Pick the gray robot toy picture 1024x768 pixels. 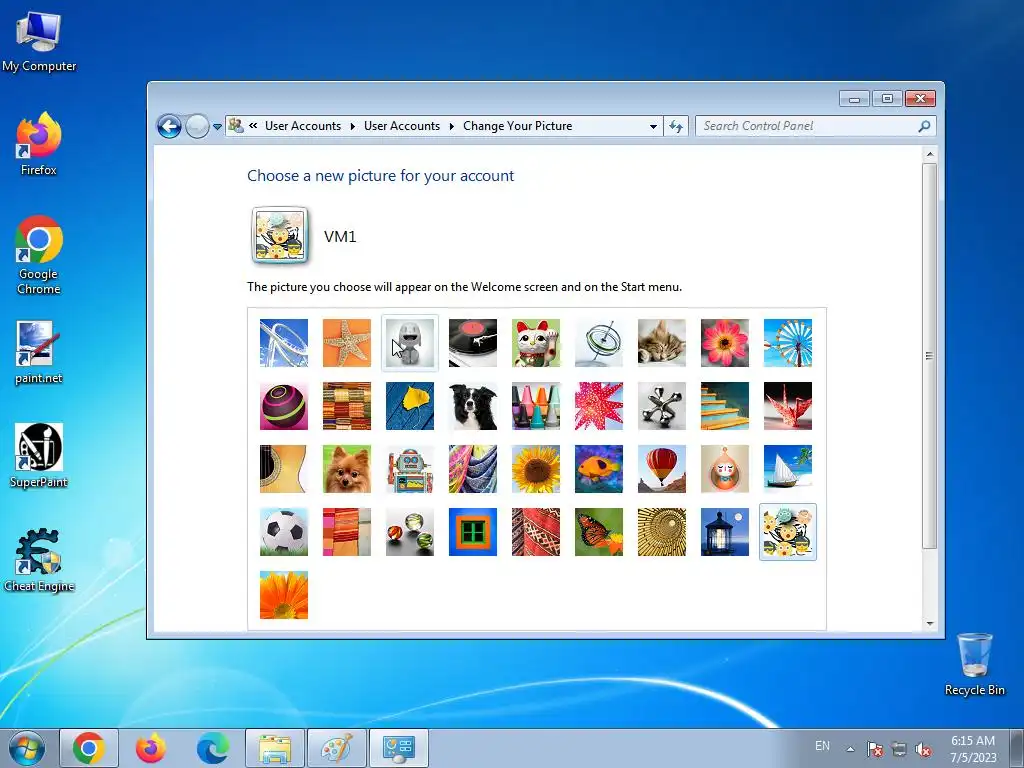tap(409, 343)
